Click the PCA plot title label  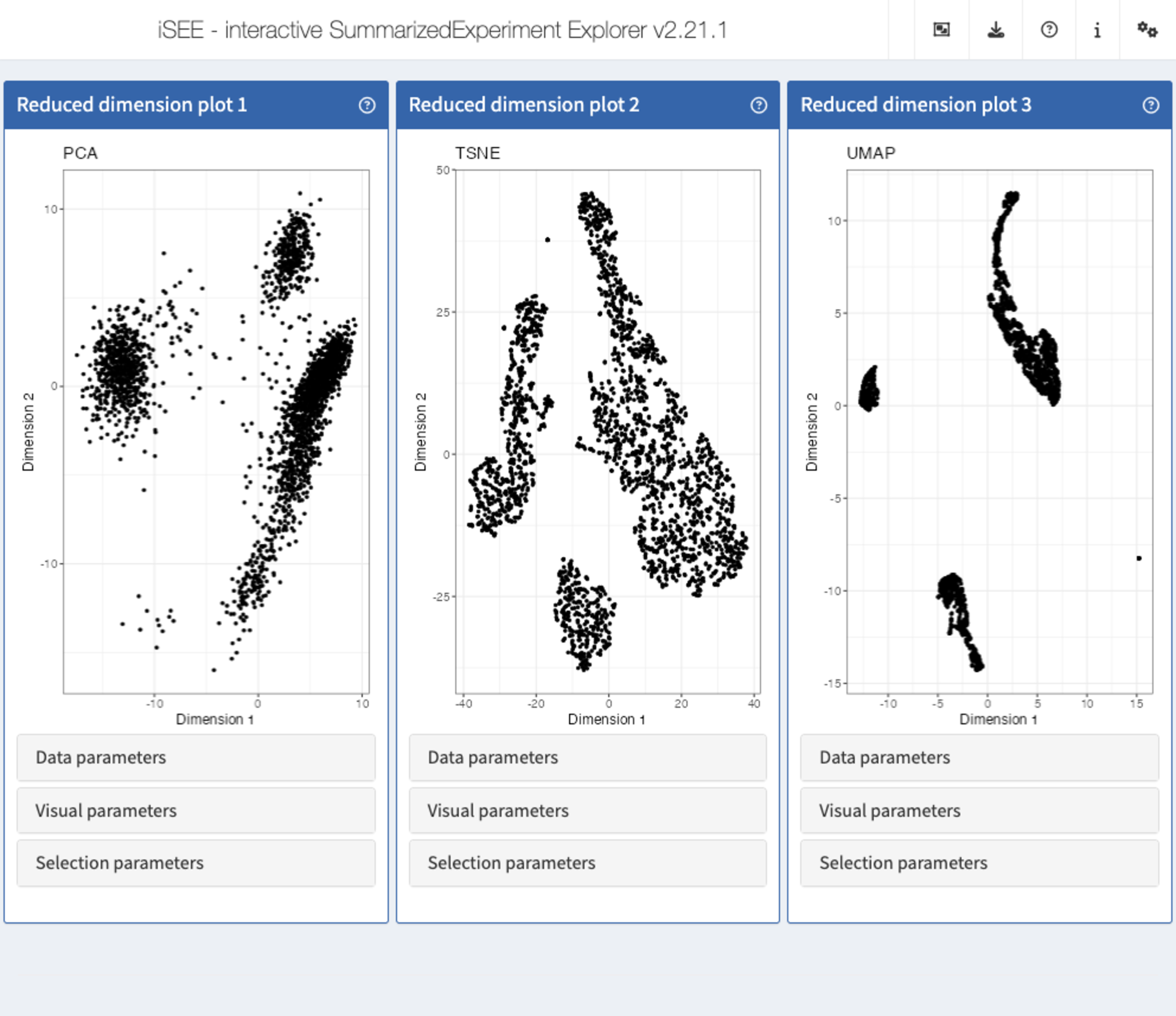[x=80, y=154]
